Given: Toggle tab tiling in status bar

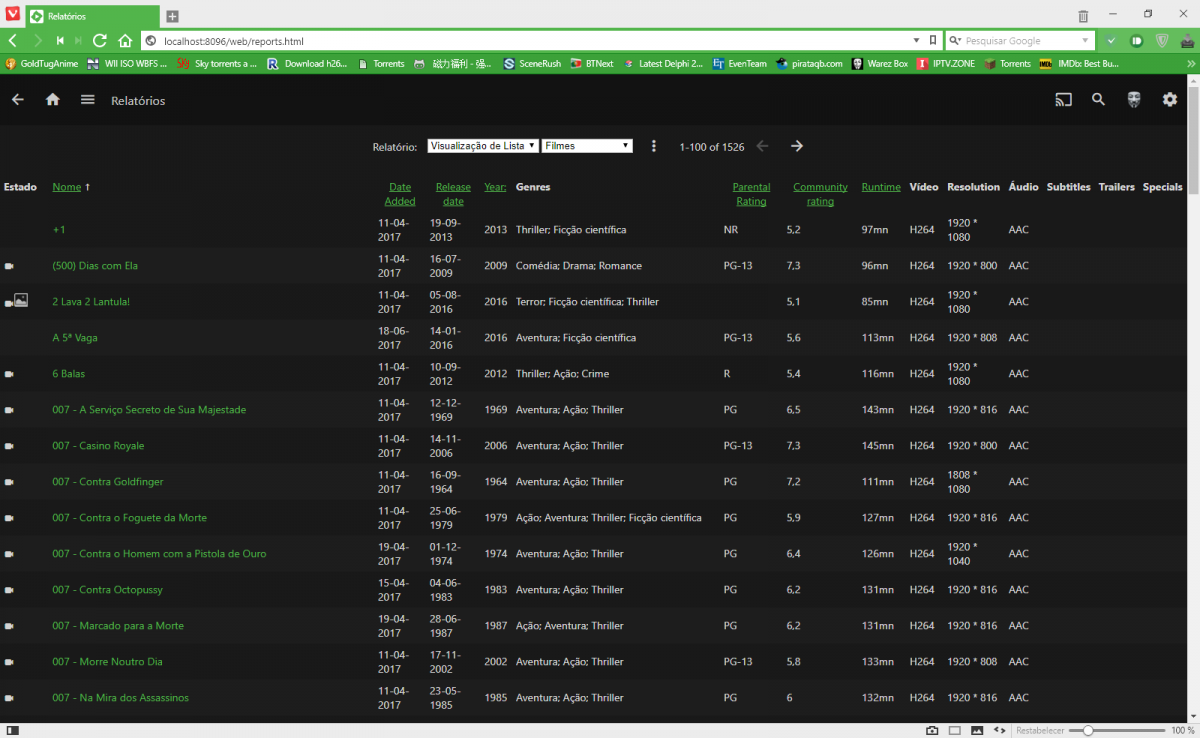Looking at the screenshot, I should tap(955, 731).
